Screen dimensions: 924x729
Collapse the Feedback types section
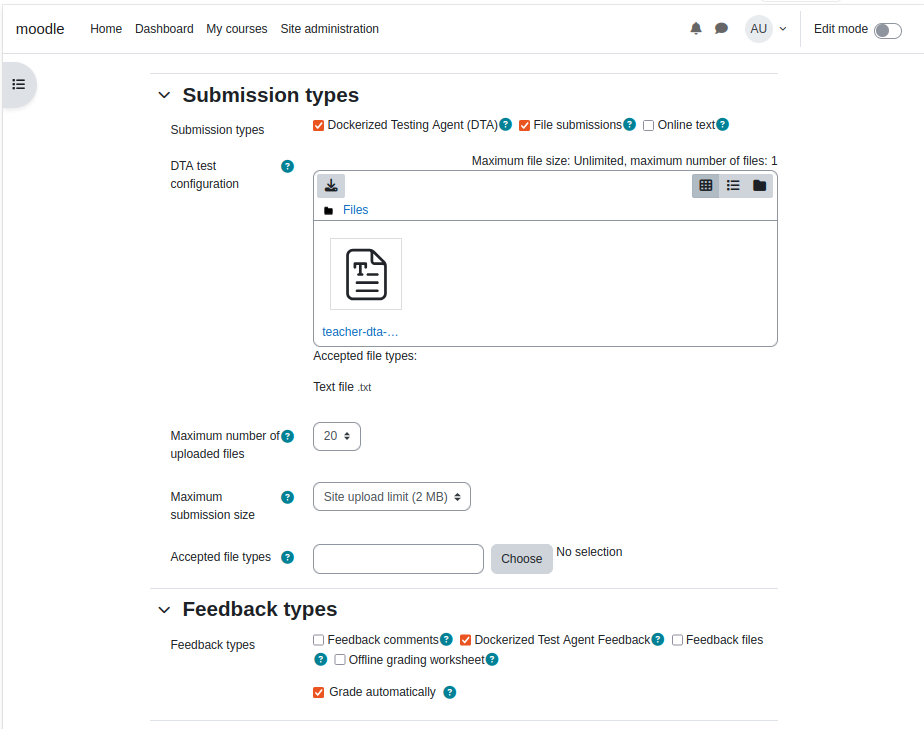coord(164,610)
